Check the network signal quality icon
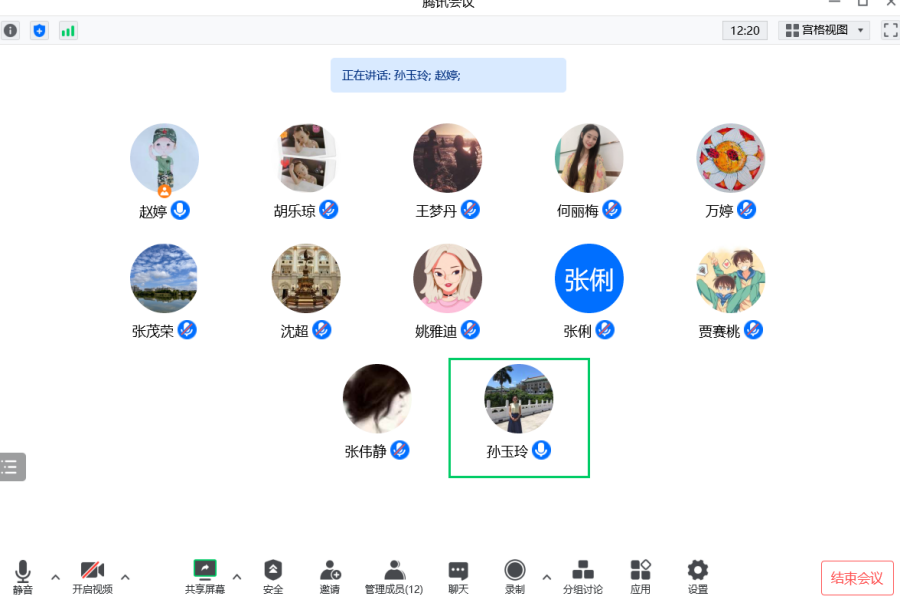 coord(67,30)
